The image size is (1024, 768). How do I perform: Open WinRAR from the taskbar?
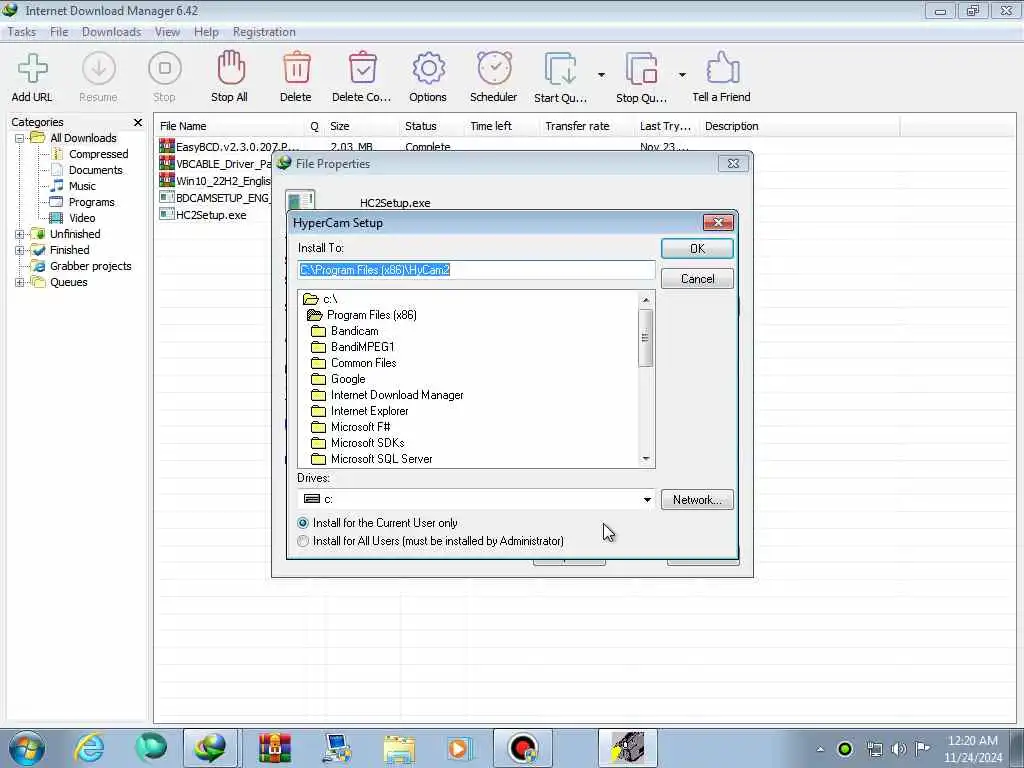tap(274, 748)
